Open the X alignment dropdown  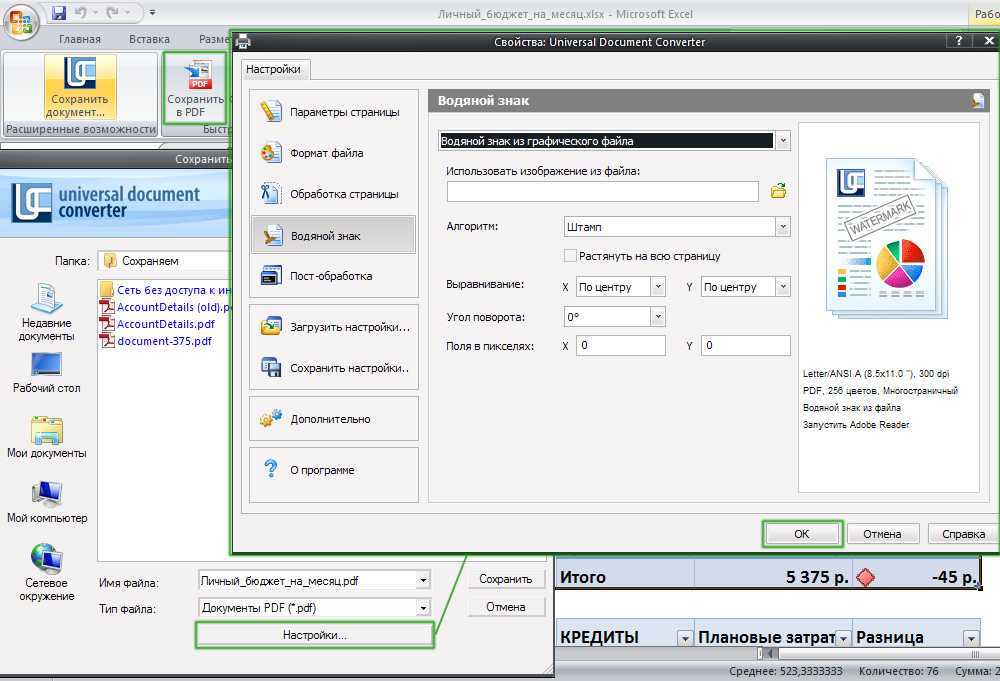click(x=658, y=287)
